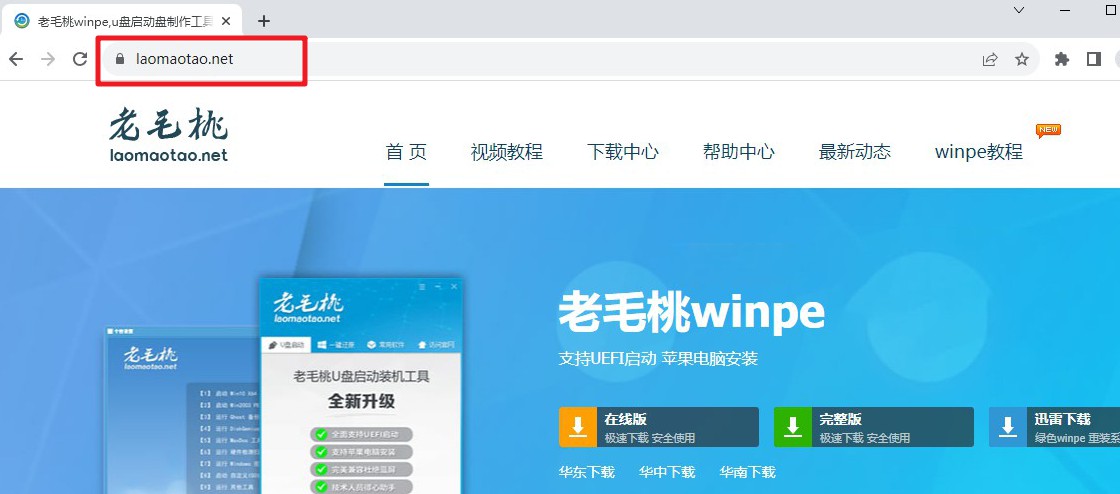The height and width of the screenshot is (494, 1120).
Task: Click the orange download arrow icon on 在线版
Action: (578, 427)
